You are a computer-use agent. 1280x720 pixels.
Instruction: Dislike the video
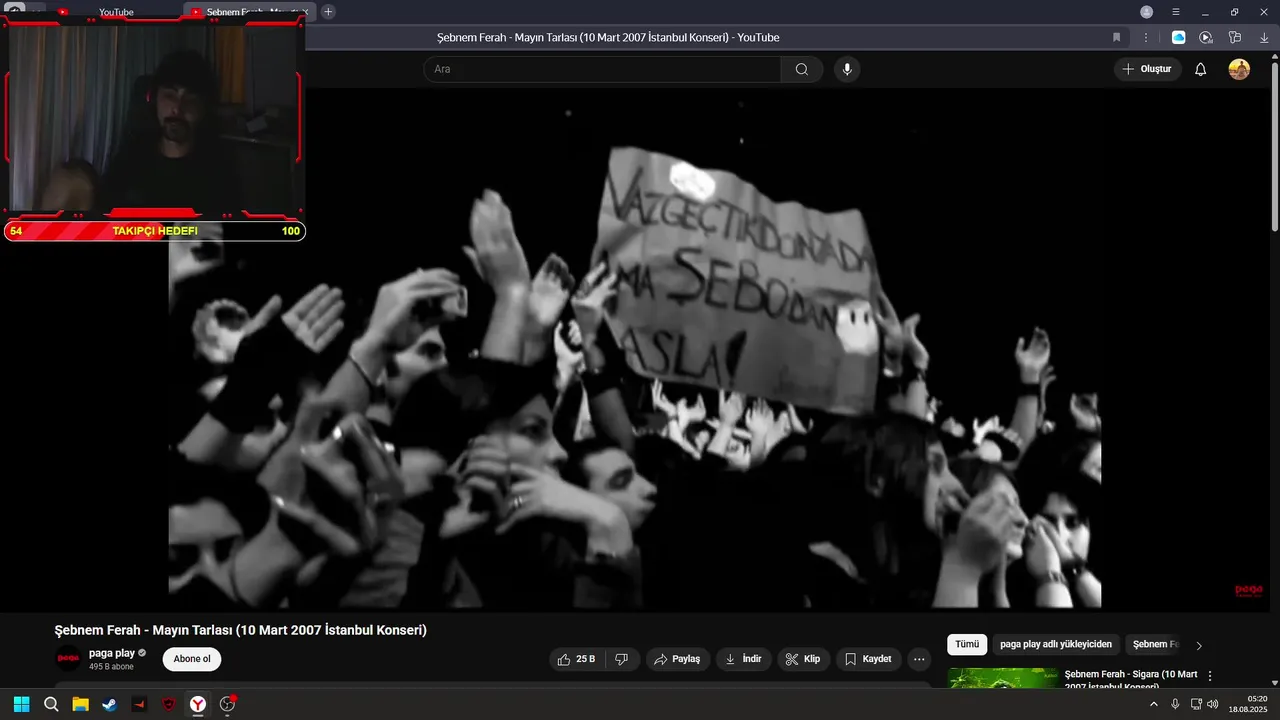point(621,659)
